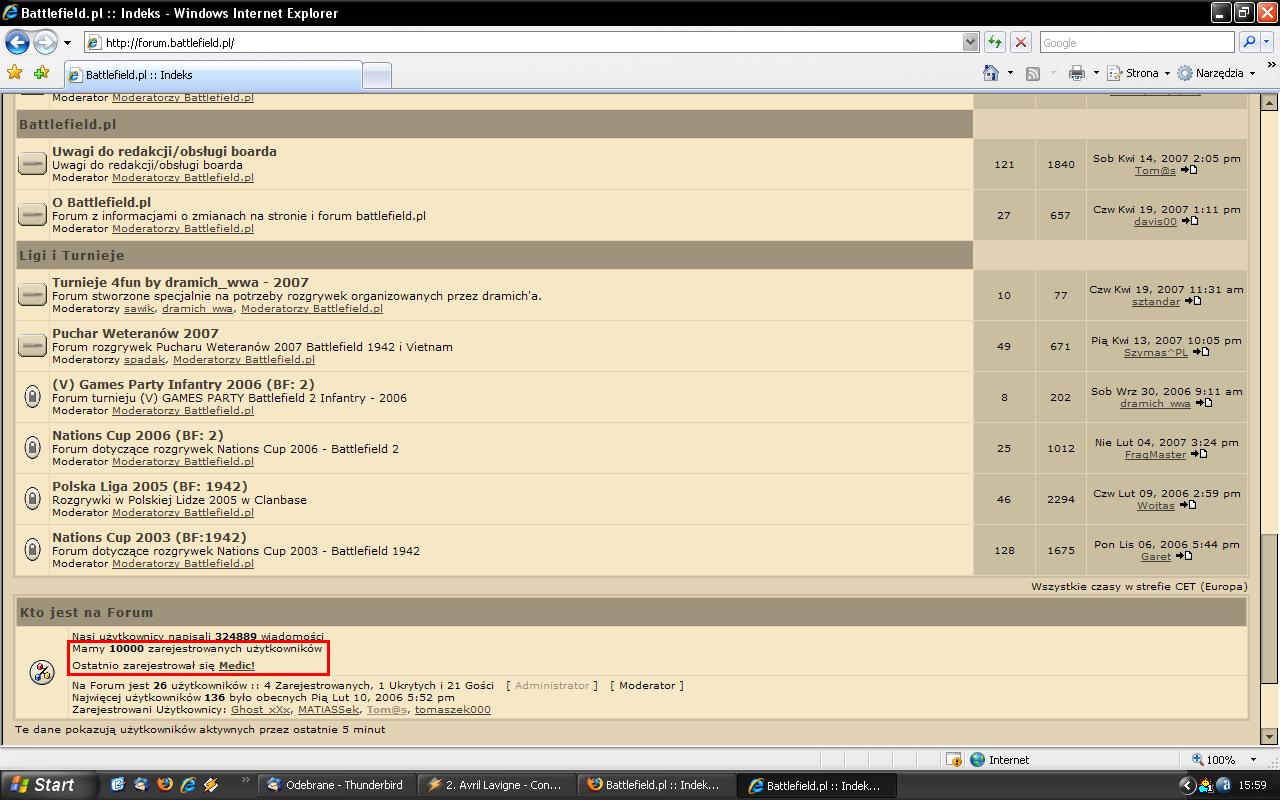
Task: Open the Windows Start menu
Action: pos(48,785)
